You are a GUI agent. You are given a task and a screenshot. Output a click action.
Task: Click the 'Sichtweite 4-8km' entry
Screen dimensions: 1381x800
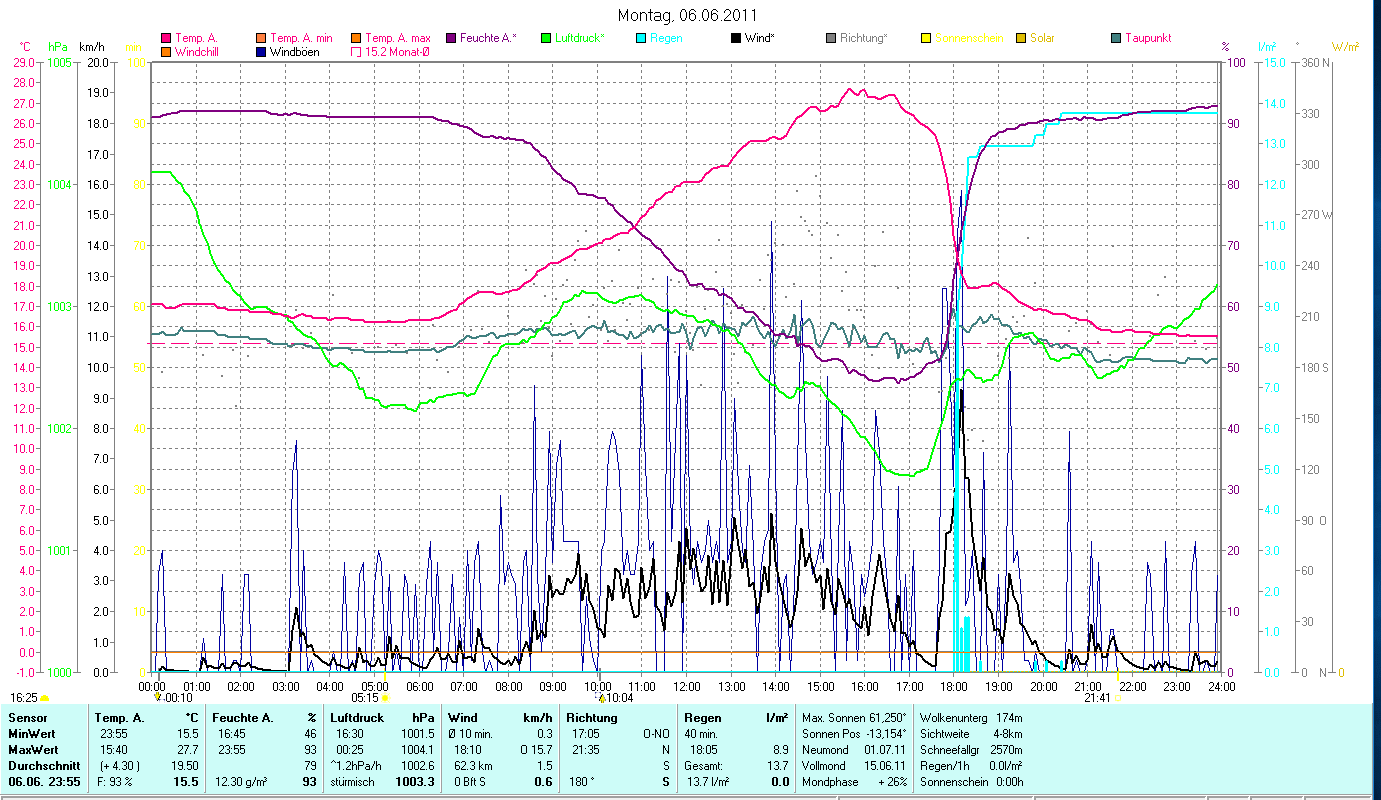972,733
